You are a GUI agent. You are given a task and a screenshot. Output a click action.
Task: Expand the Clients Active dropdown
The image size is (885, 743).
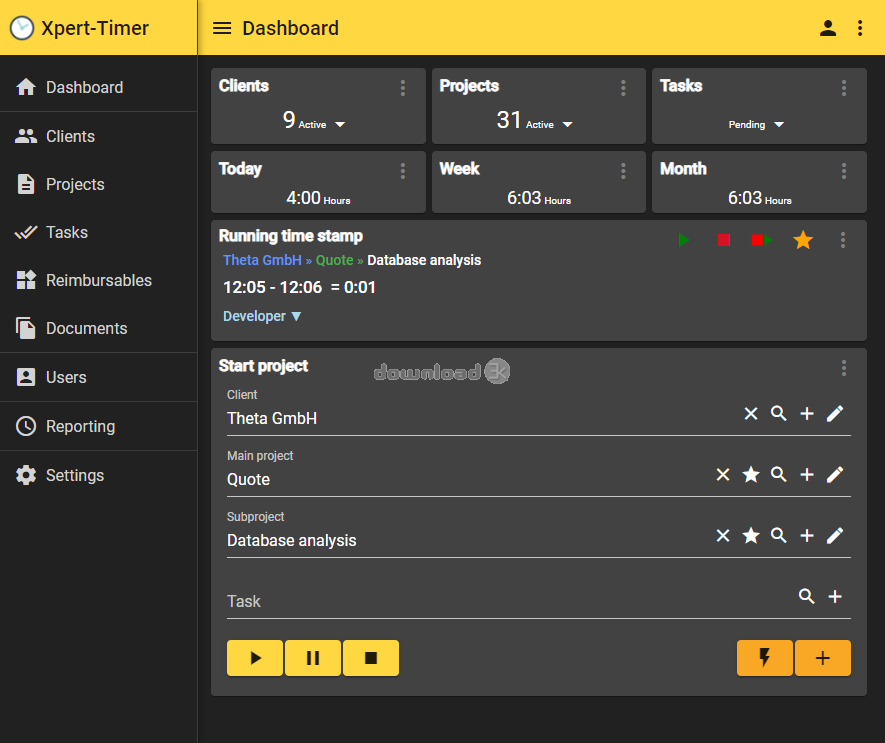point(340,125)
